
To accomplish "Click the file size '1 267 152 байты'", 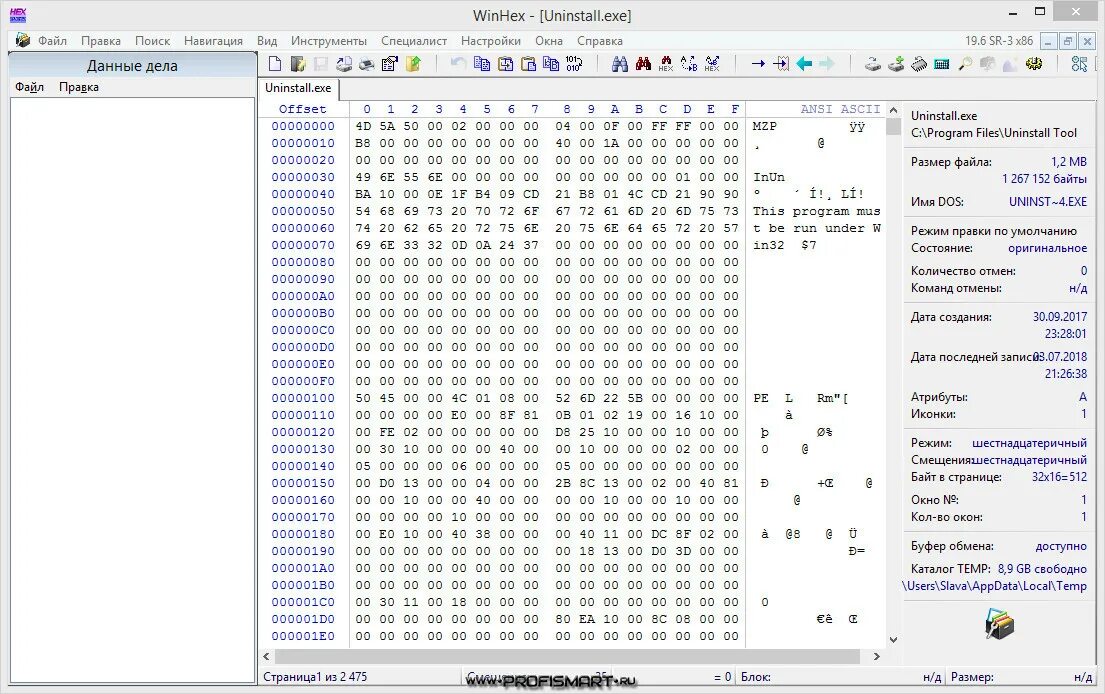I will click(1044, 179).
